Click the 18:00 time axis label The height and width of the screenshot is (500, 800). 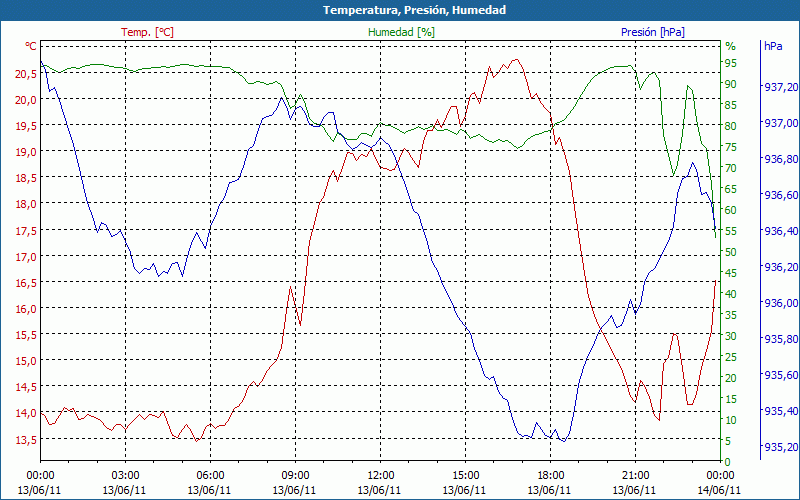tap(551, 474)
